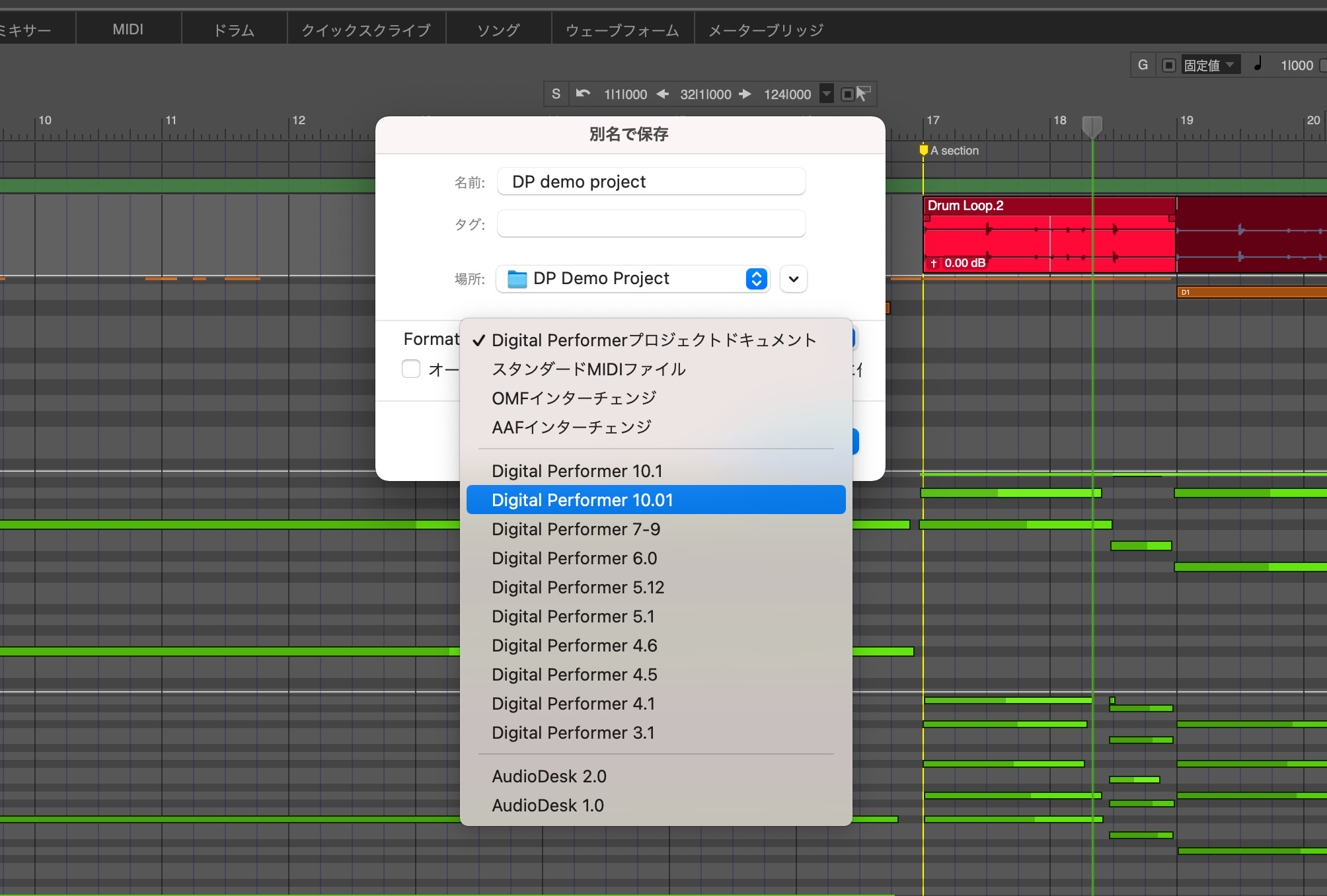
Task: Click bar 19 in the time ruler
Action: pyautogui.click(x=1187, y=120)
